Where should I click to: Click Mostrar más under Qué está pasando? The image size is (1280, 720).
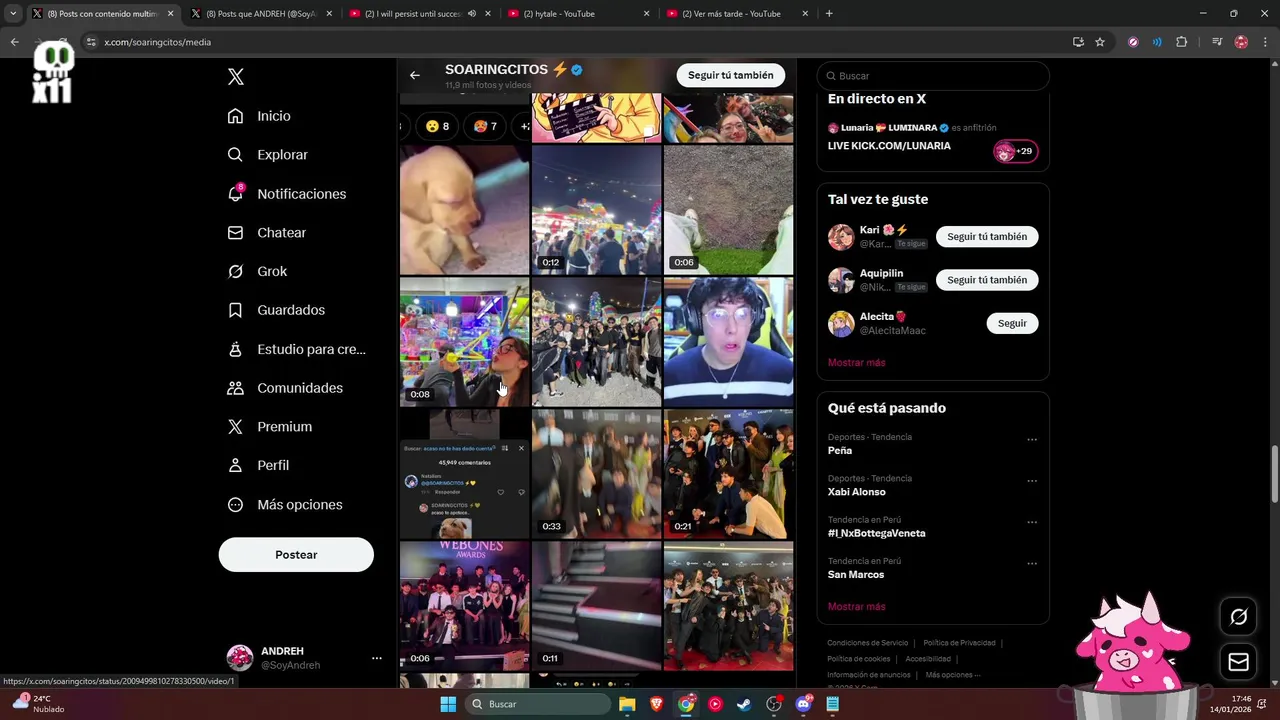coord(856,606)
